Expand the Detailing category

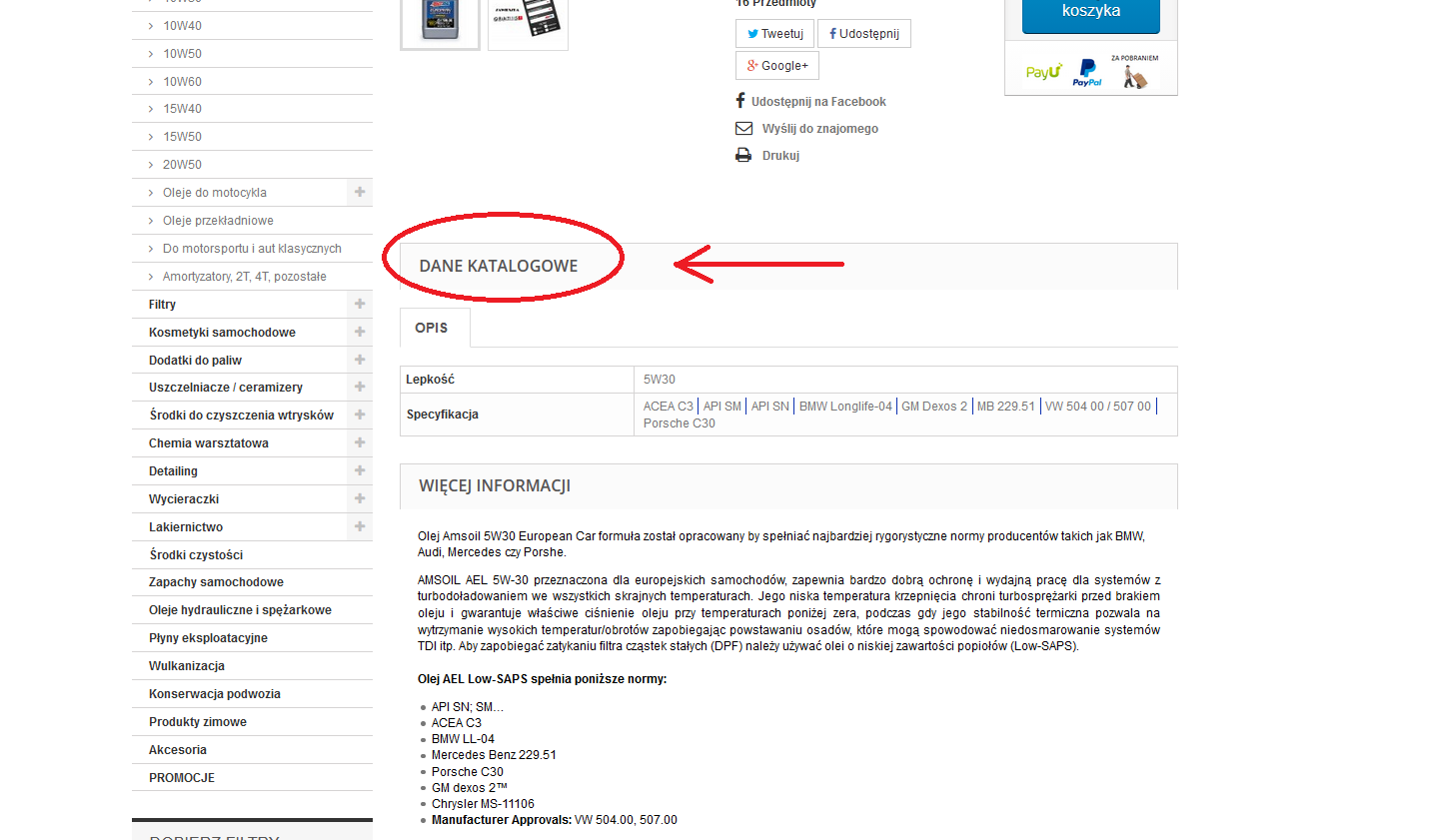(x=360, y=470)
